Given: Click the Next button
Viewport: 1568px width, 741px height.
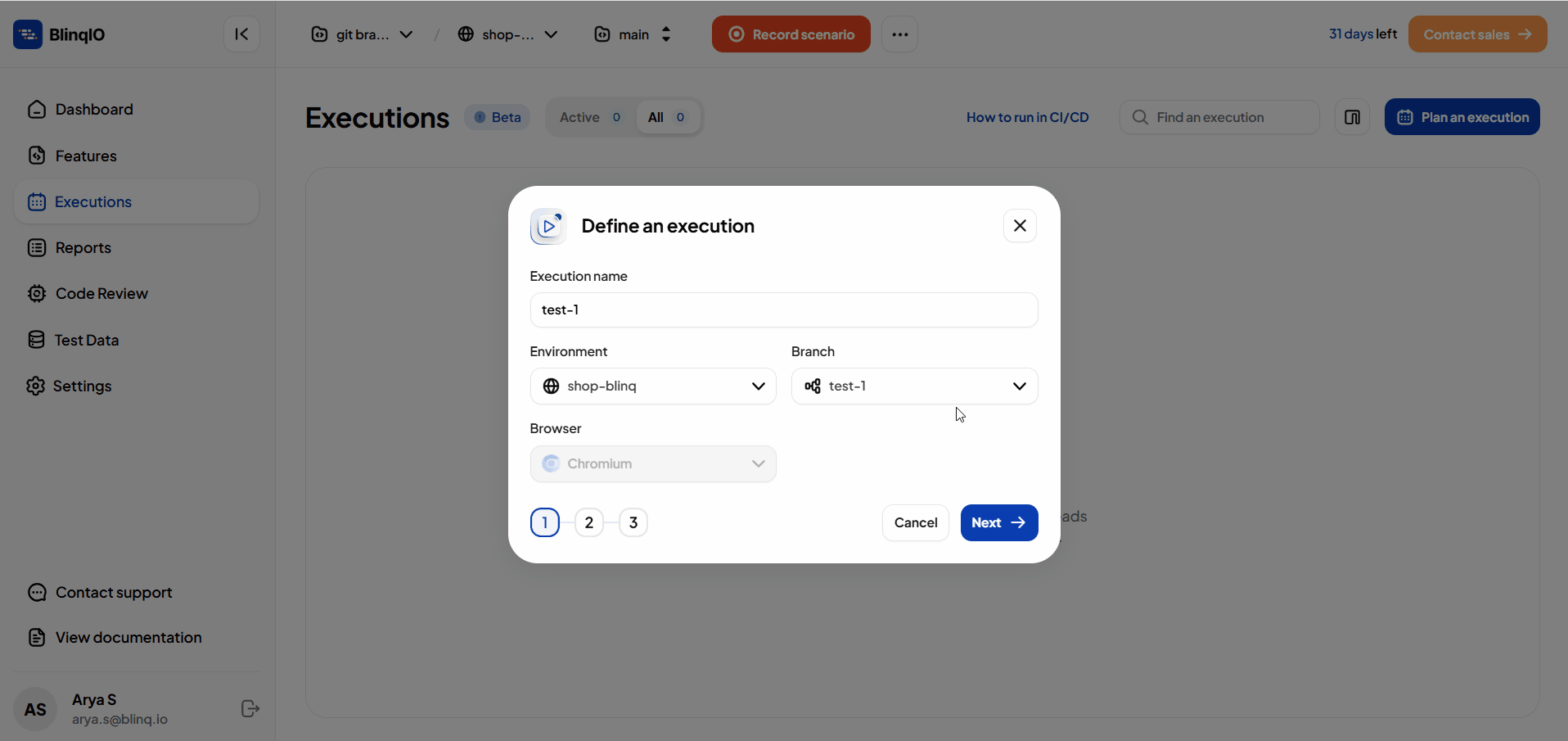Looking at the screenshot, I should click(x=998, y=522).
